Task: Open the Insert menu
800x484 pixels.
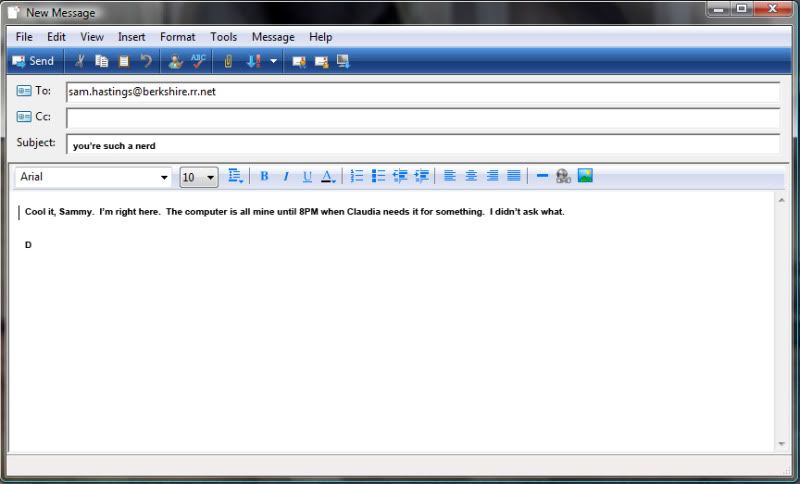Action: pyautogui.click(x=132, y=37)
